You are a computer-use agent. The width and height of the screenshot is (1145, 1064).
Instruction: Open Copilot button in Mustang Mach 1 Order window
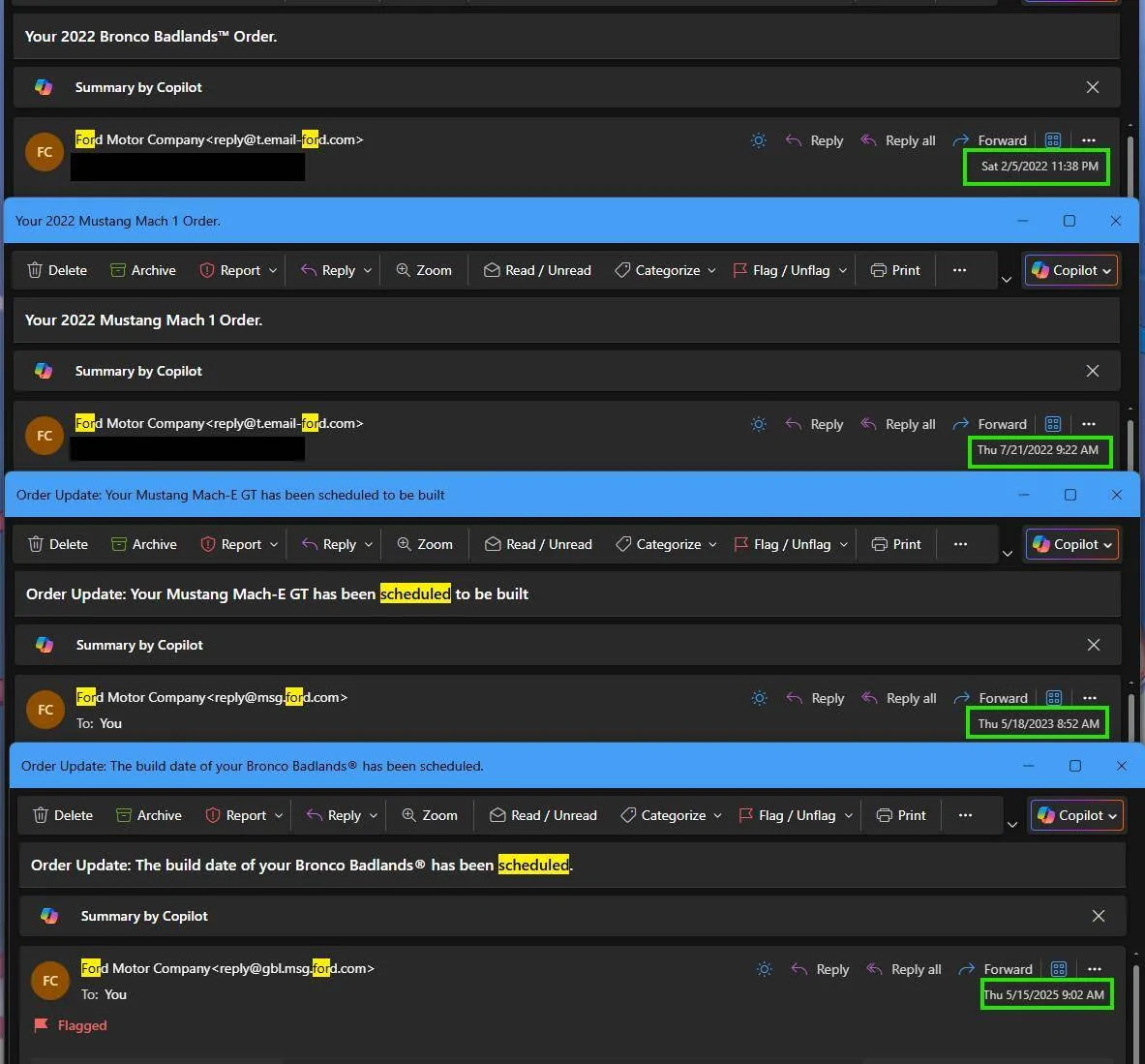[1071, 270]
